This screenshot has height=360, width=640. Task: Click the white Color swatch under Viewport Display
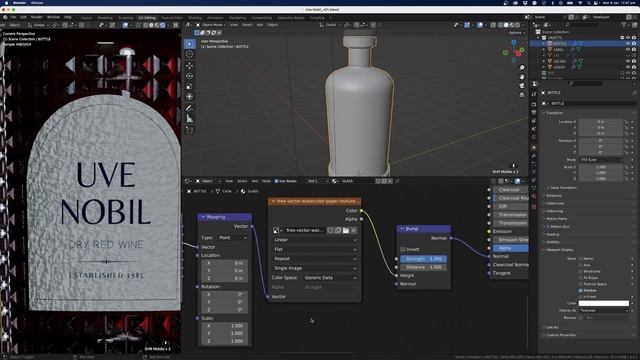point(604,303)
